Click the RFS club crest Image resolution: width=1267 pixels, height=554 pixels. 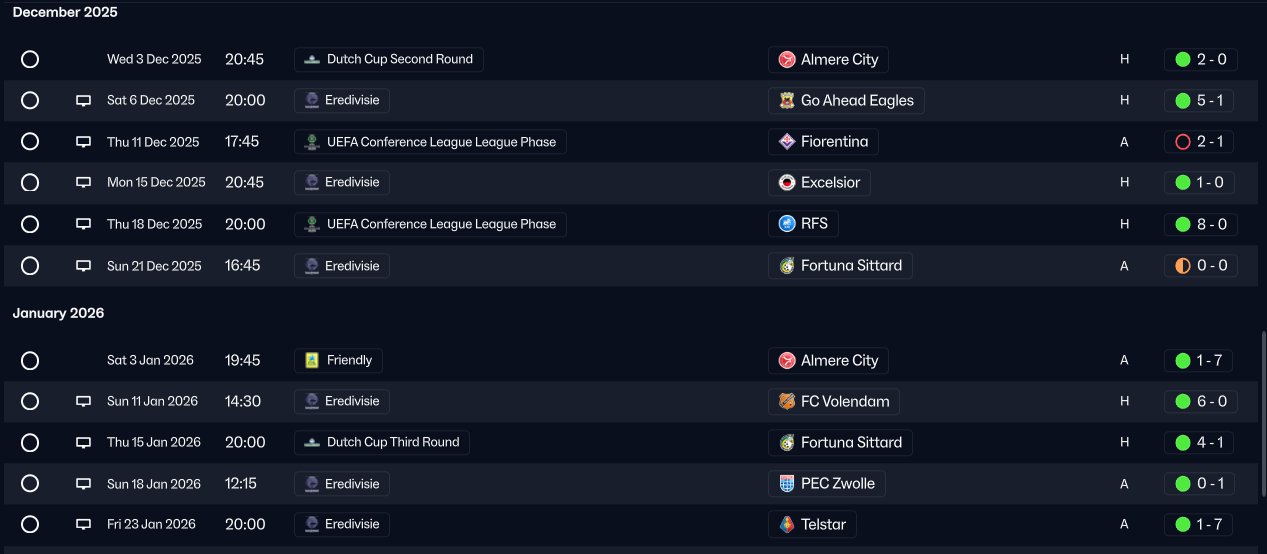(787, 224)
